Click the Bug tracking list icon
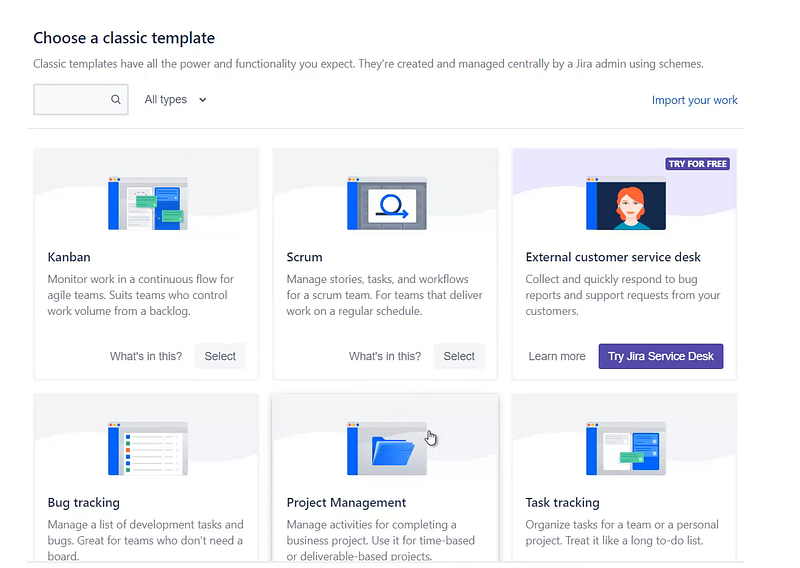 click(x=147, y=448)
